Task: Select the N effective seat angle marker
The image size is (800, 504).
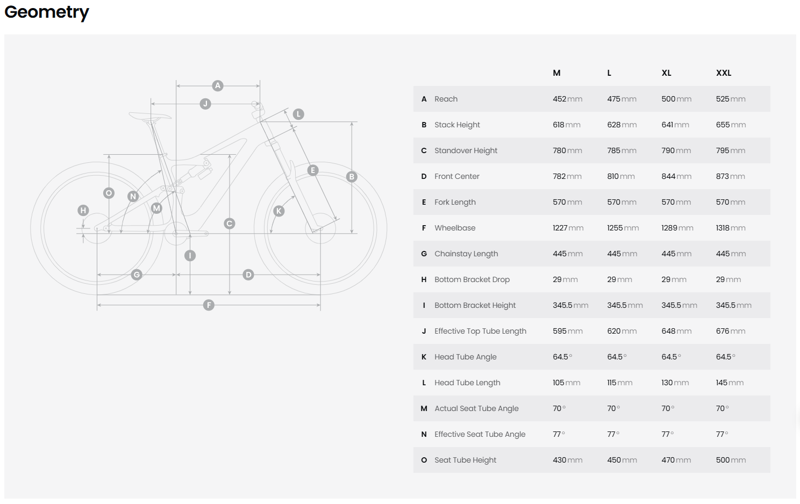Action: [x=133, y=196]
